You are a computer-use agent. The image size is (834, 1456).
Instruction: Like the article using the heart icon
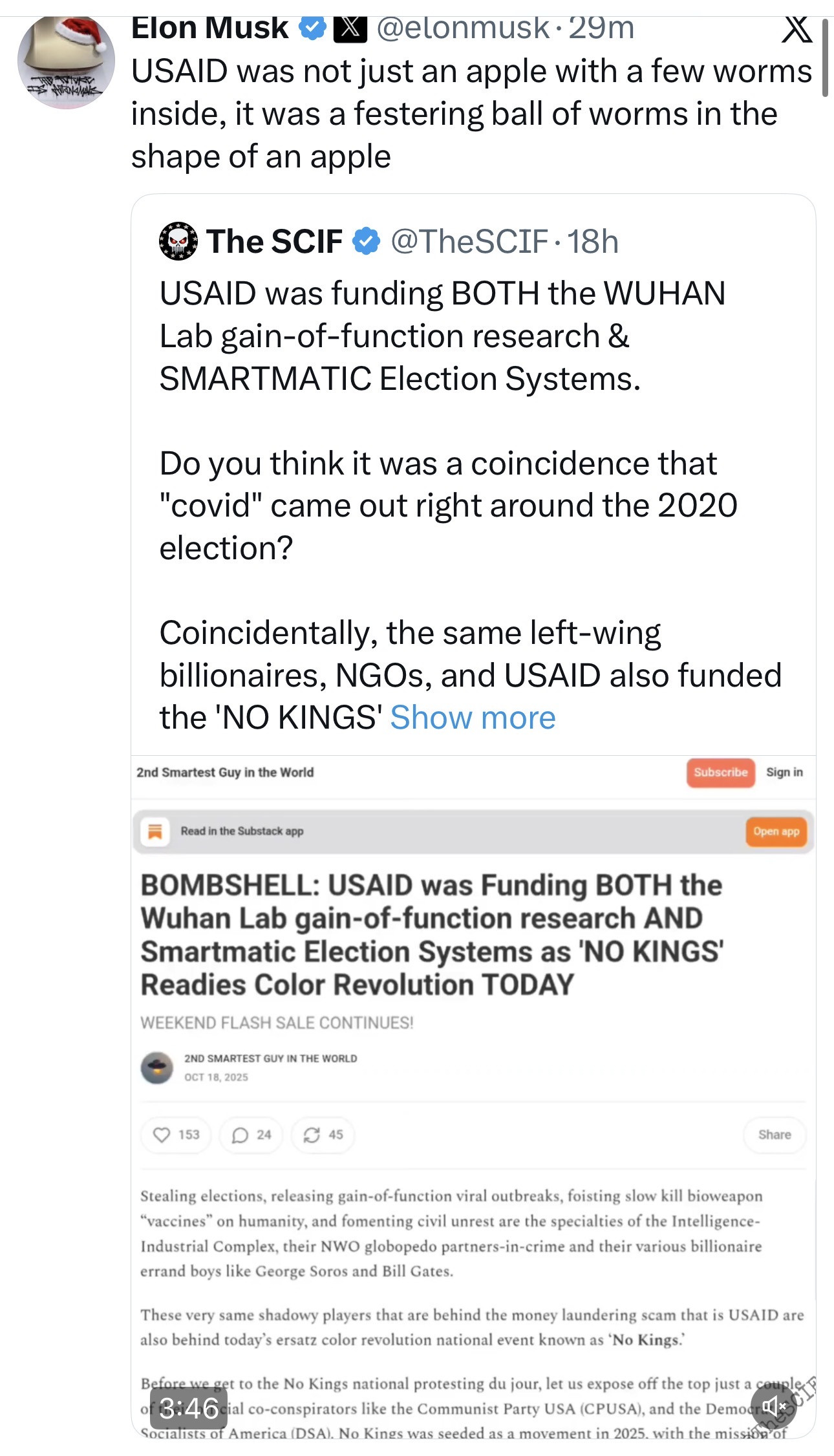point(162,1135)
